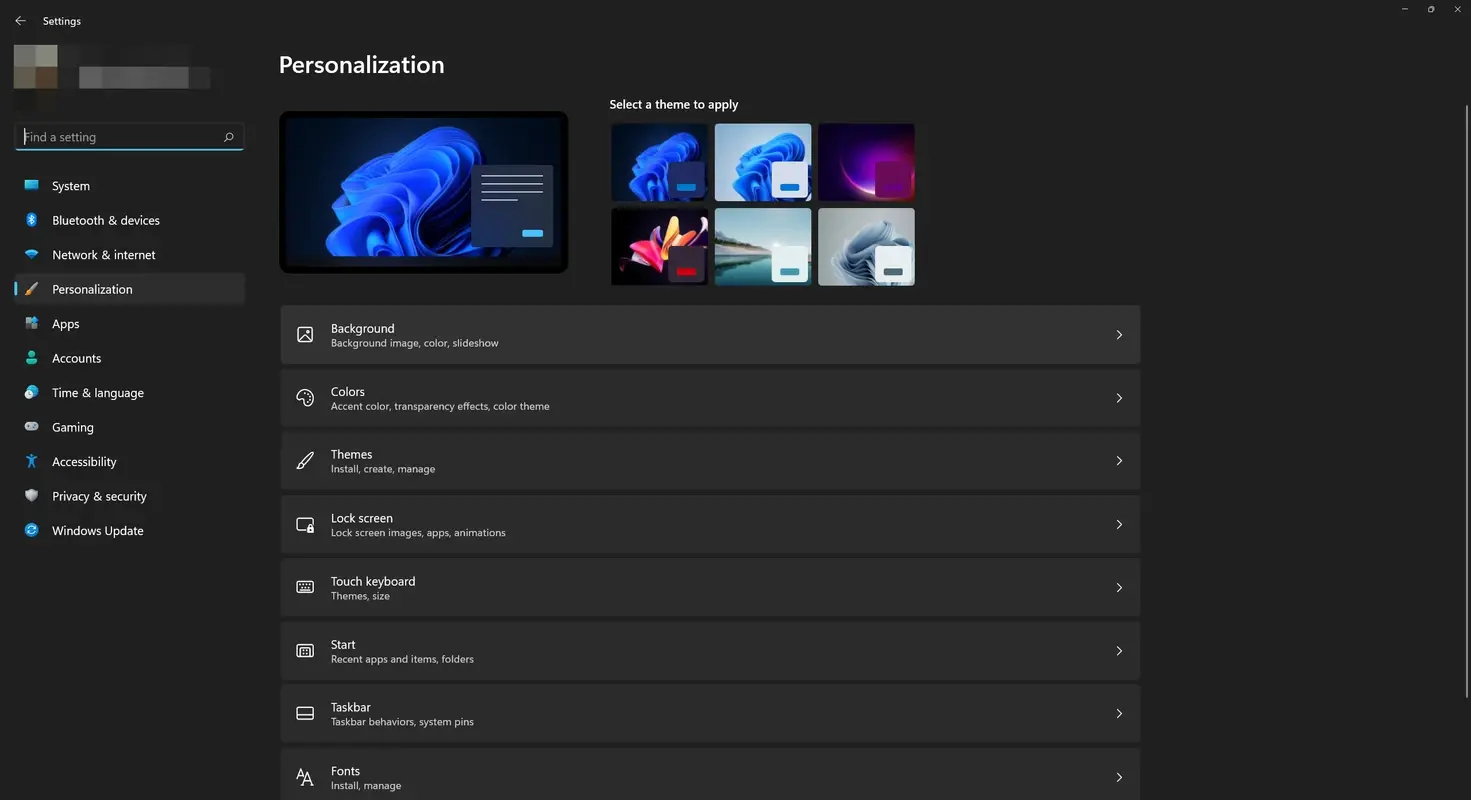Open System settings via the monitor icon
This screenshot has width=1471, height=800.
pyautogui.click(x=31, y=185)
